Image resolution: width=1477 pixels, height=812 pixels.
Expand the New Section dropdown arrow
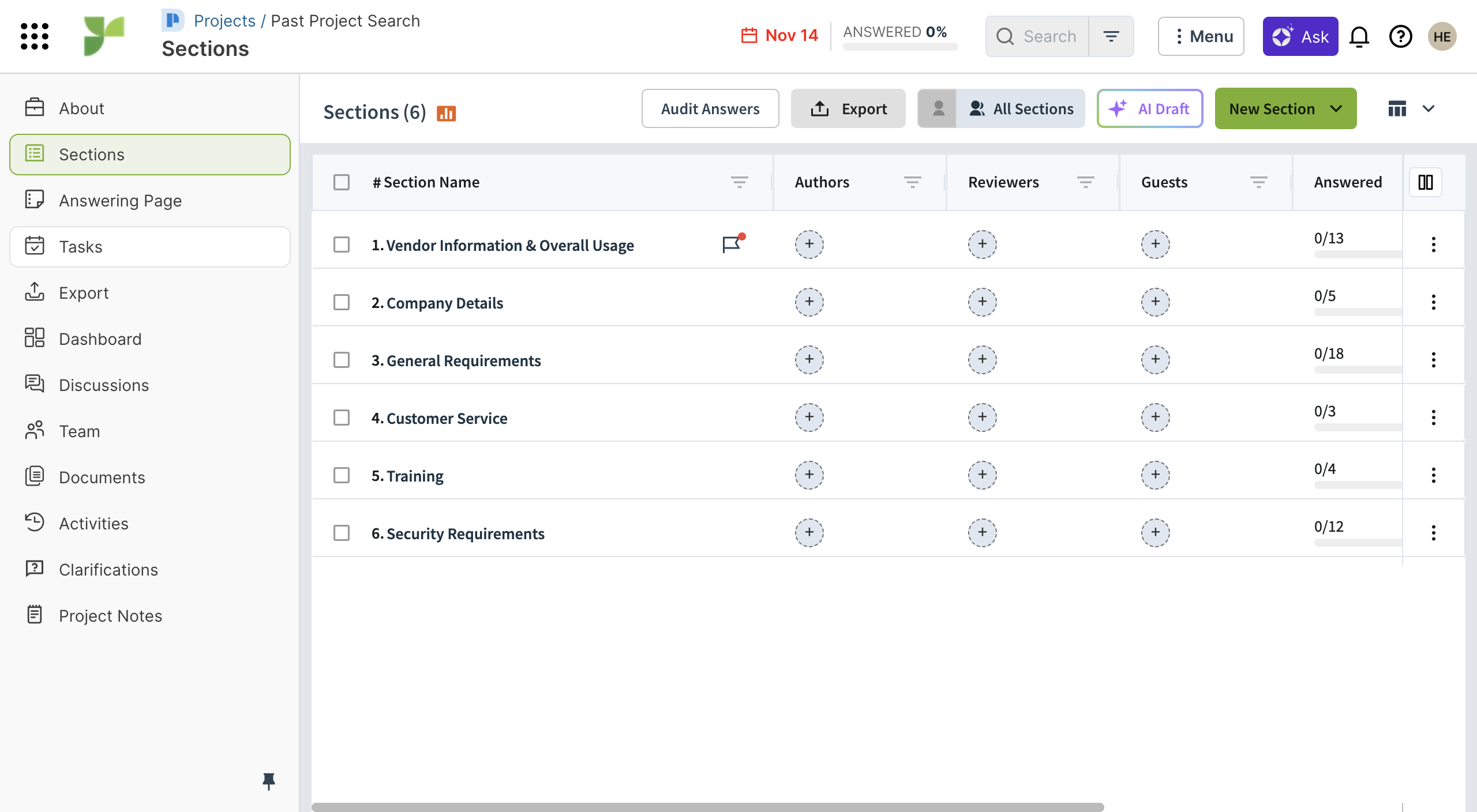(x=1336, y=109)
